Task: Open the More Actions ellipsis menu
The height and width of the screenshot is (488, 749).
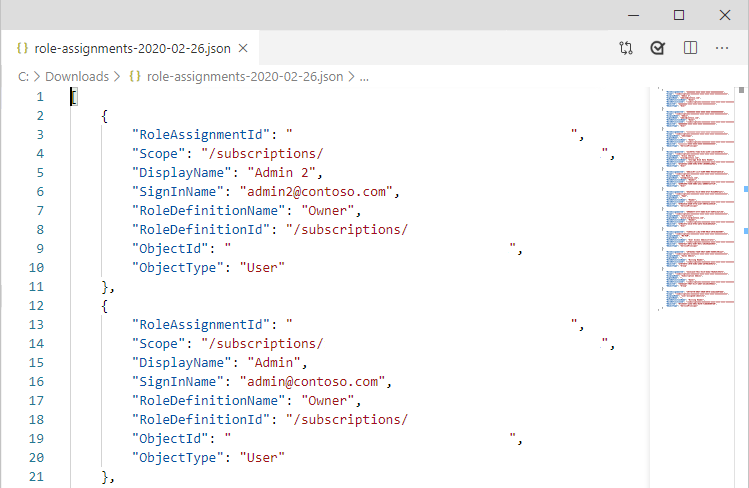Action: [721, 47]
